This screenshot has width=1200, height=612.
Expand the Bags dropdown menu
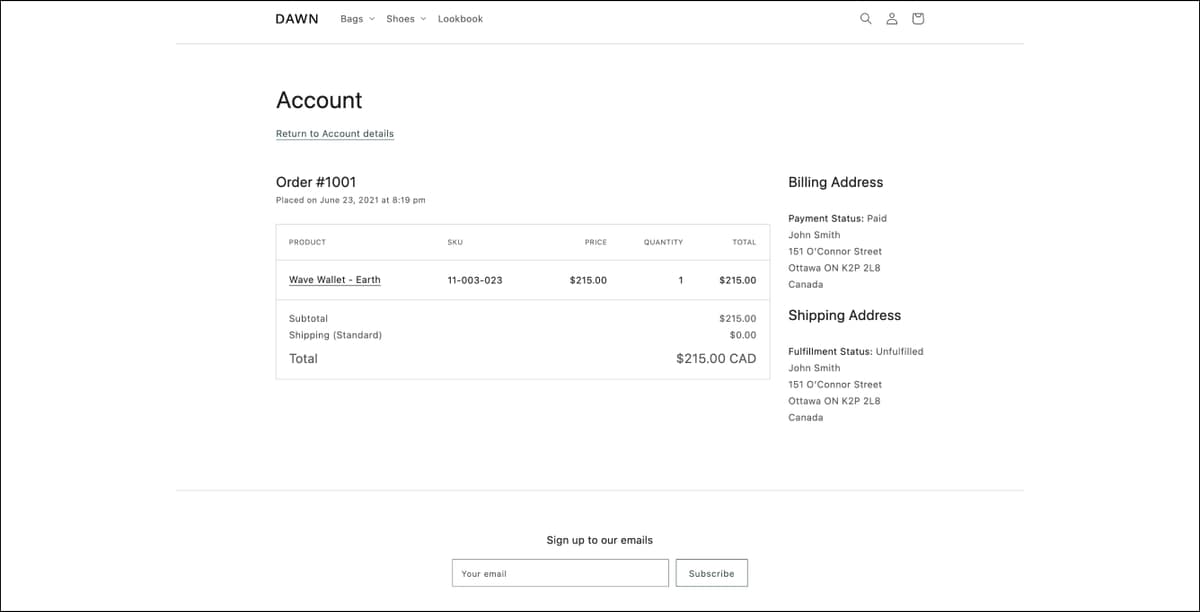(357, 19)
